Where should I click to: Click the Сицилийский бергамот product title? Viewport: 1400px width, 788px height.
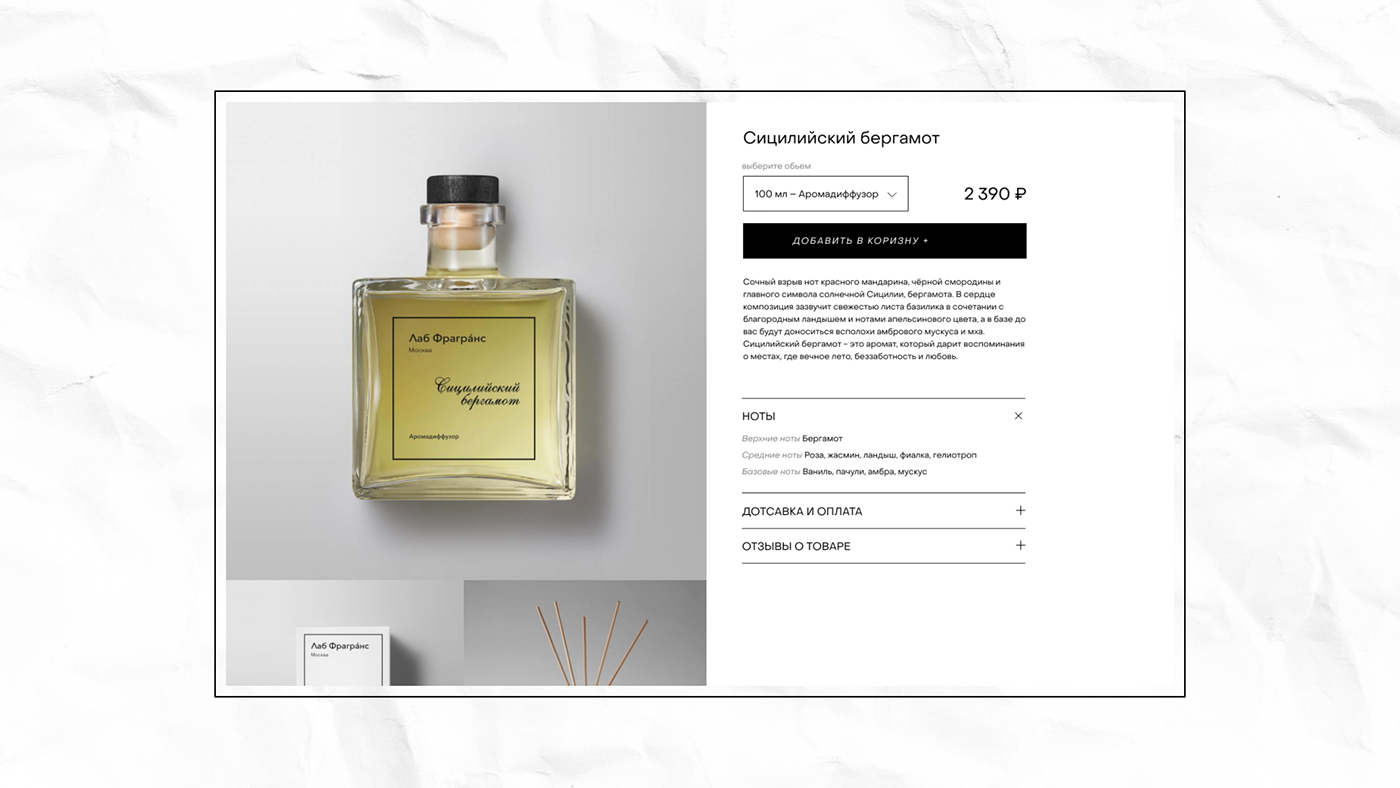(x=841, y=138)
